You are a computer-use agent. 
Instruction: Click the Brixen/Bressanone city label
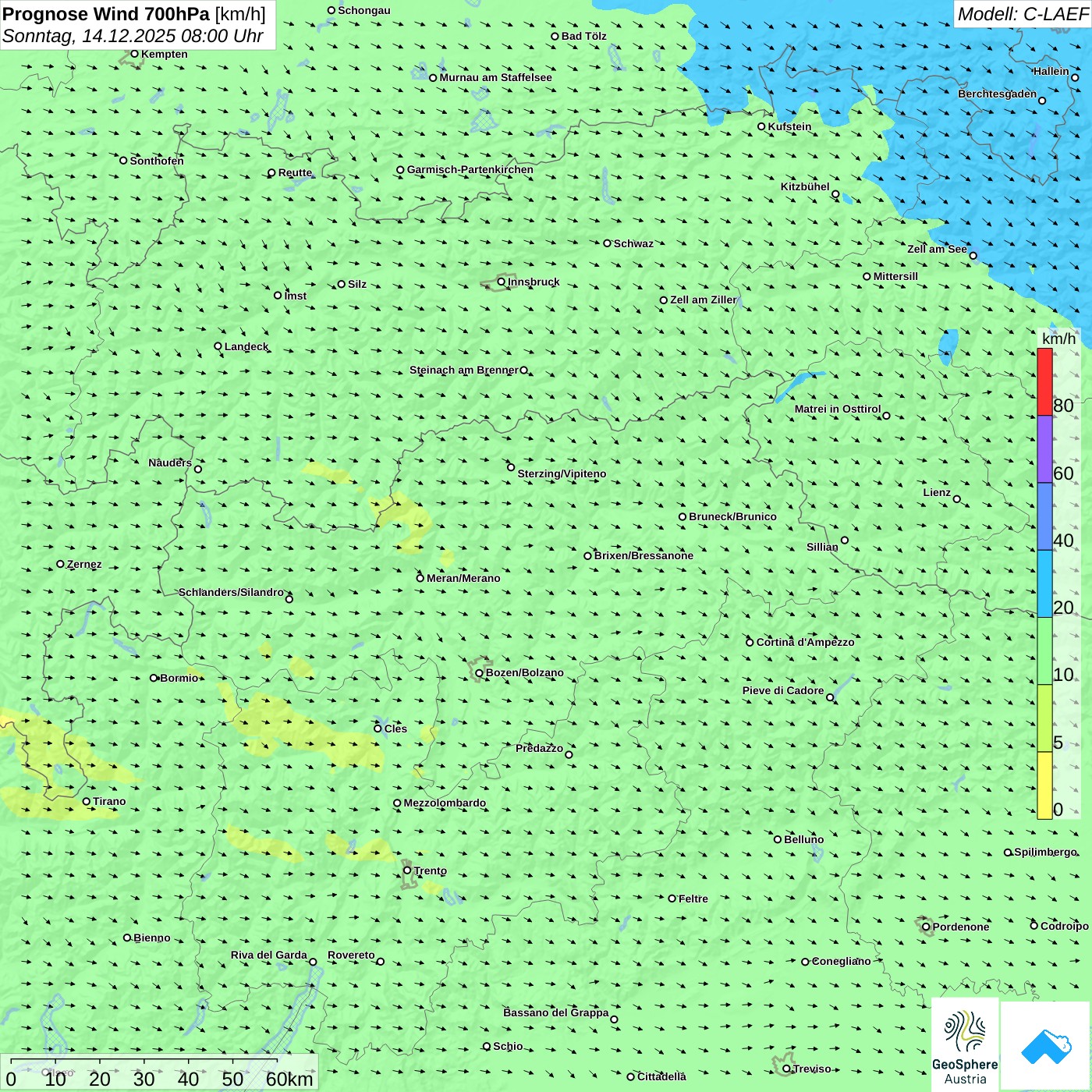coord(643,556)
